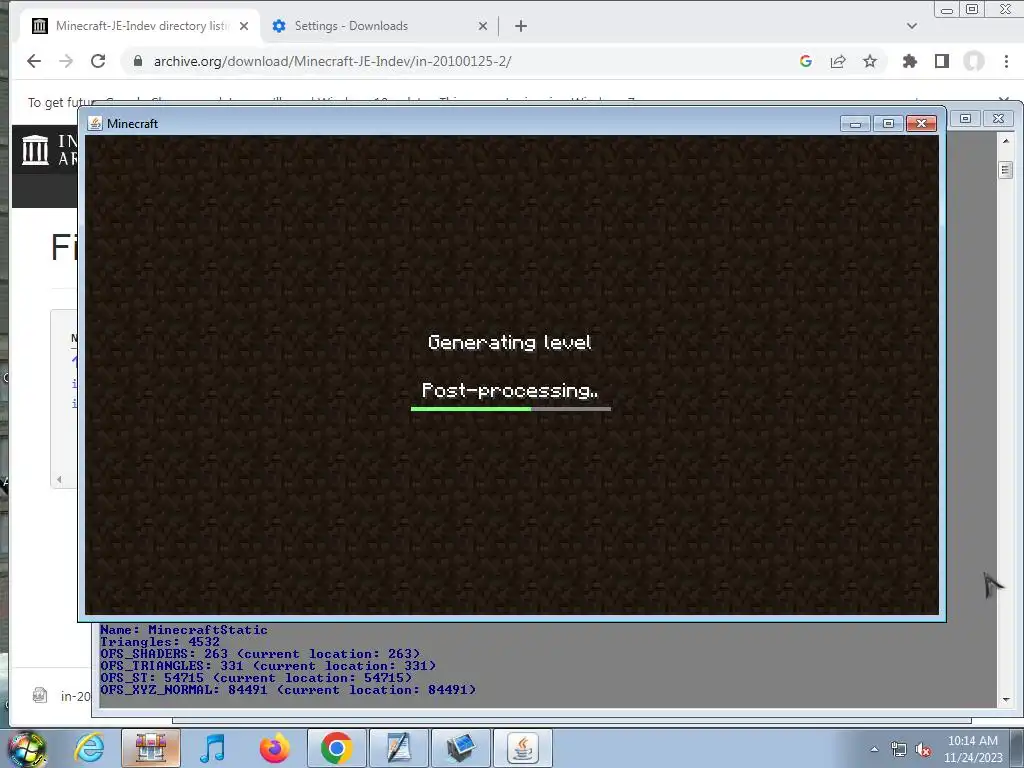Open the clock showing 10:14 AM
This screenshot has height=768, width=1024.
(x=972, y=749)
